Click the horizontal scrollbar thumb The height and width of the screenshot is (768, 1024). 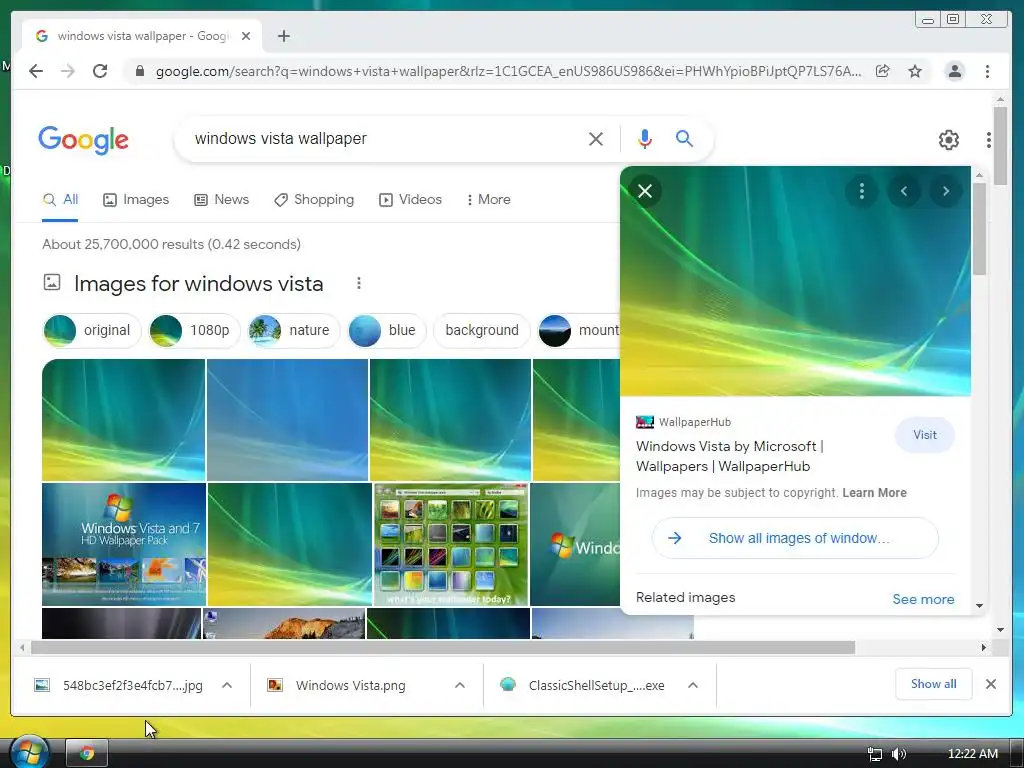[x=443, y=647]
